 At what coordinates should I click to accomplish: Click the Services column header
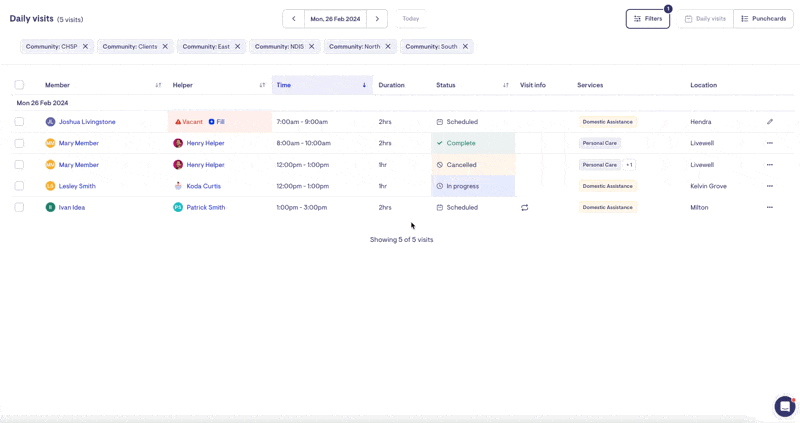[x=590, y=85]
